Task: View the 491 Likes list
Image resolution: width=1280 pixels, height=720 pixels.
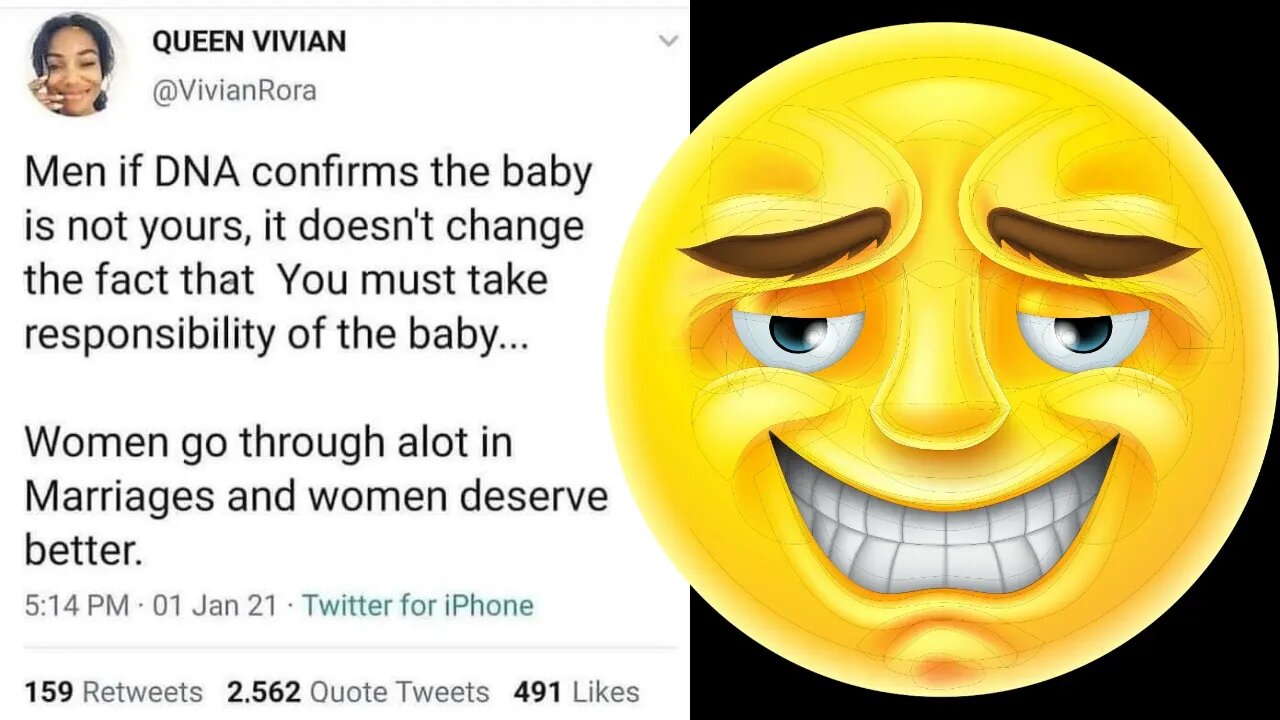Action: (576, 692)
